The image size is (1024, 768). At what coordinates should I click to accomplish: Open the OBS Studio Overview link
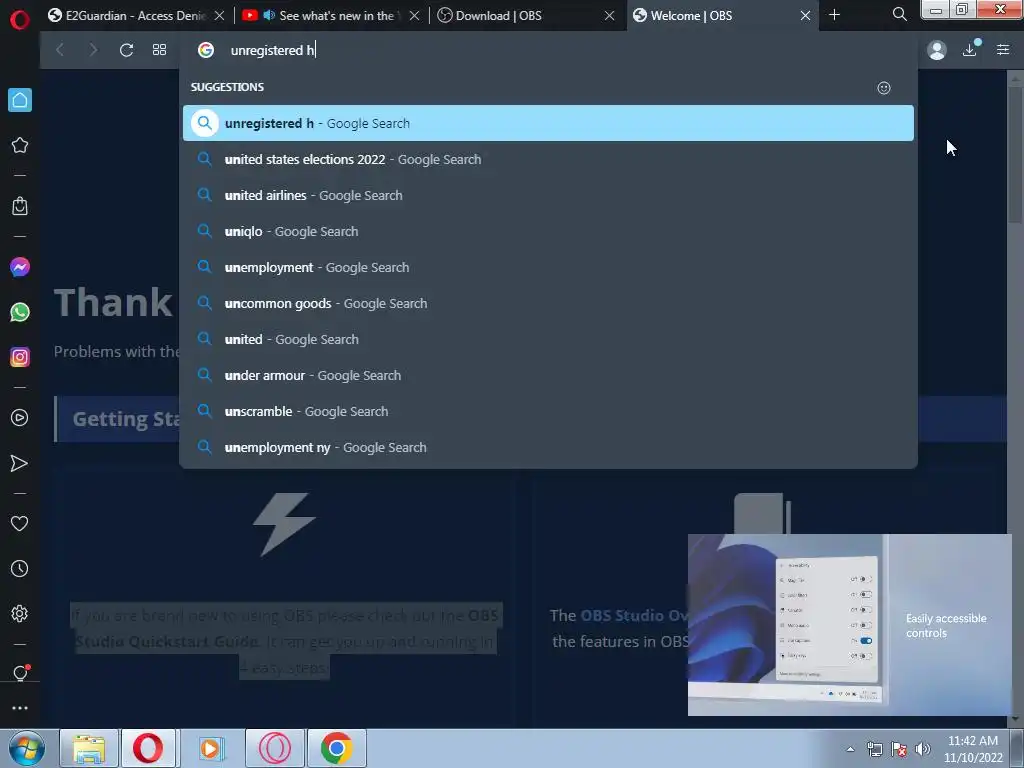click(x=633, y=615)
